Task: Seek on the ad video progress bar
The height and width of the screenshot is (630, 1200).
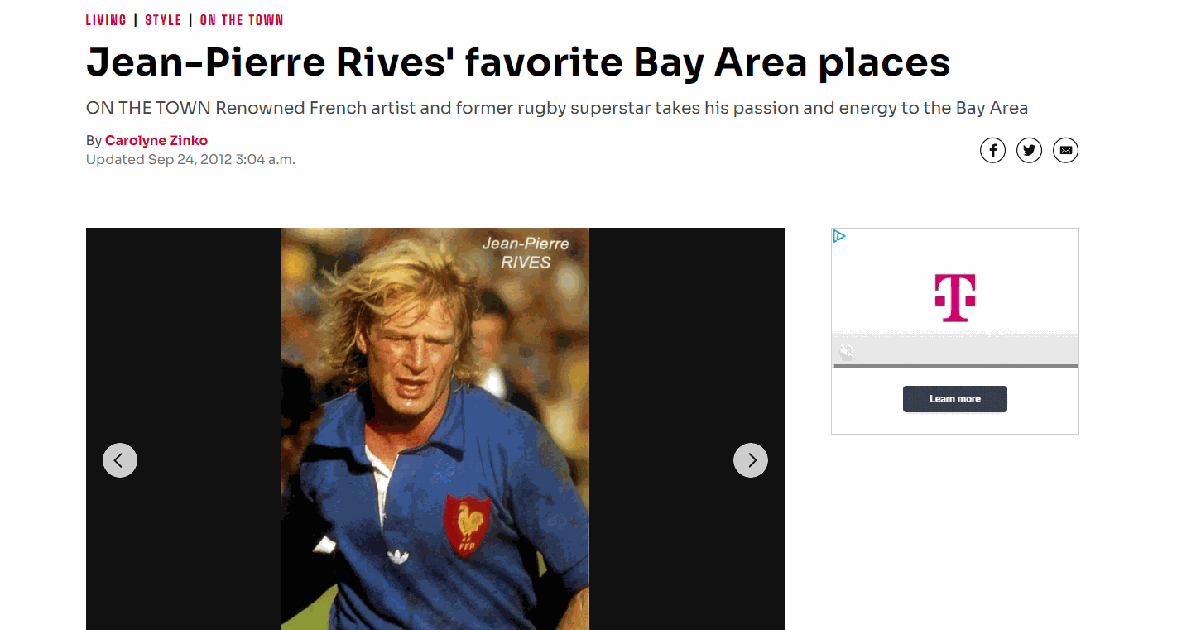Action: (955, 366)
